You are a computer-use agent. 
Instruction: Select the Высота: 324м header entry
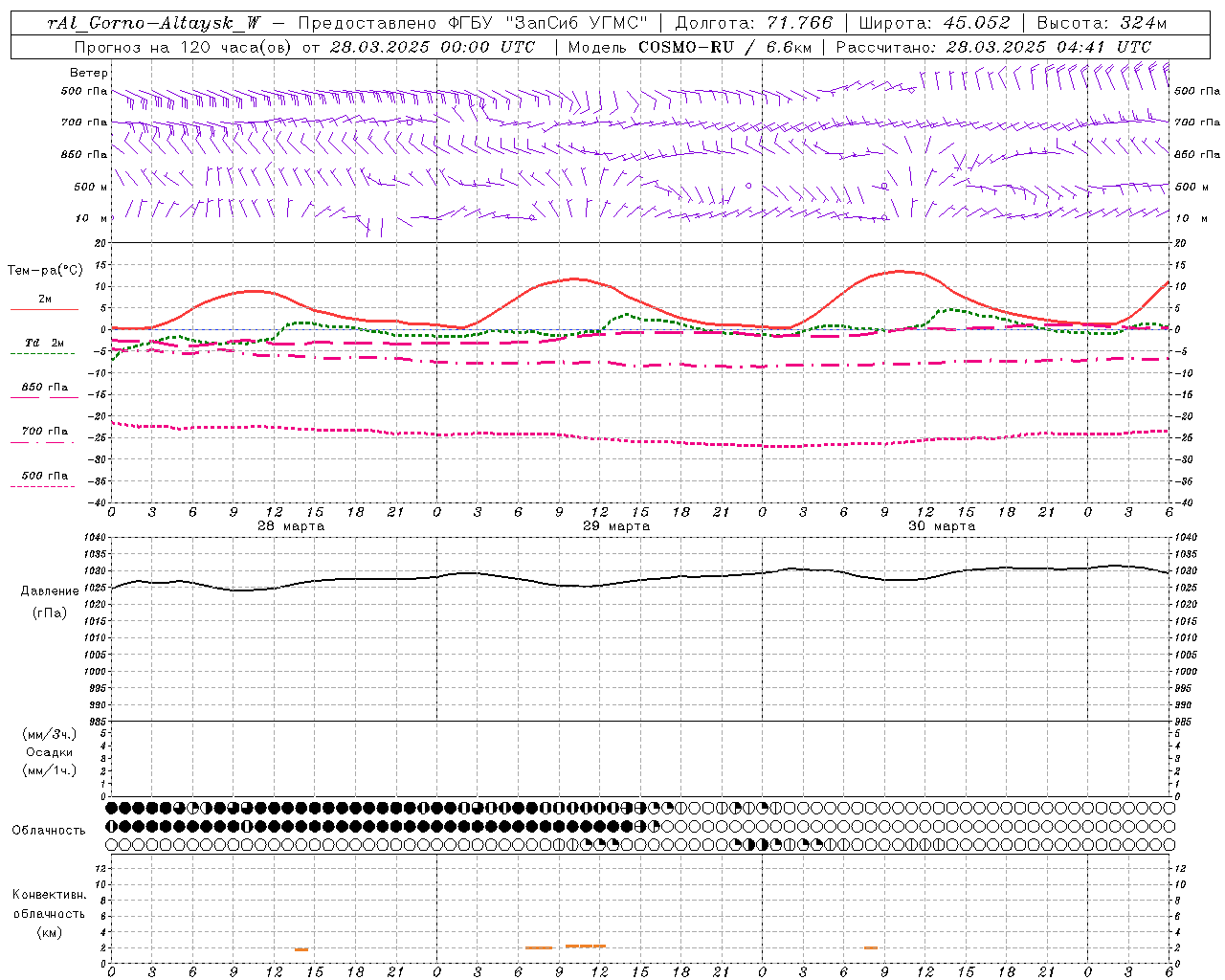(x=1102, y=23)
